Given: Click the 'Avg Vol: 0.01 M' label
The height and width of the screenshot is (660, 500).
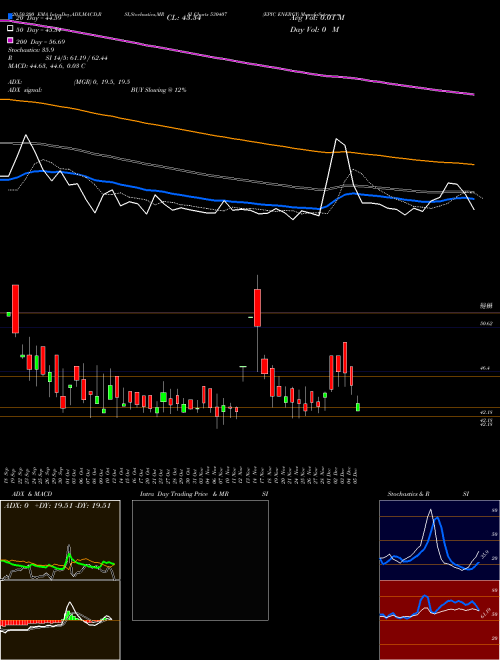Looking at the screenshot, I should (x=317, y=18).
